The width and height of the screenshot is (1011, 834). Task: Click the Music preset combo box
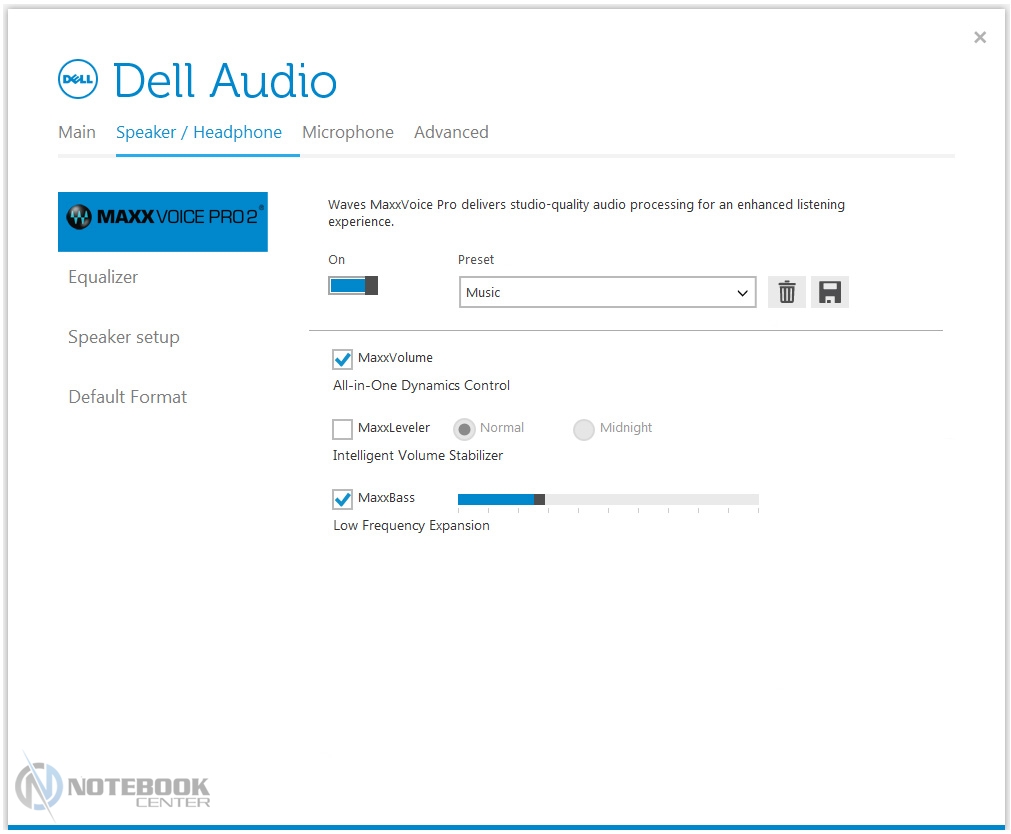[x=595, y=293]
